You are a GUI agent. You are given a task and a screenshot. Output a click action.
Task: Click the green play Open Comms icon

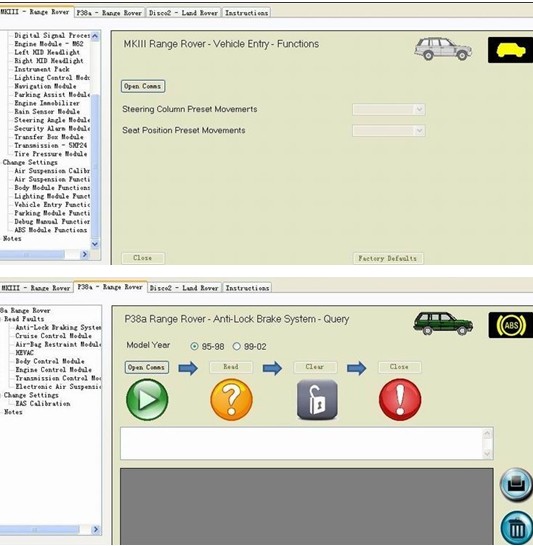pos(147,400)
